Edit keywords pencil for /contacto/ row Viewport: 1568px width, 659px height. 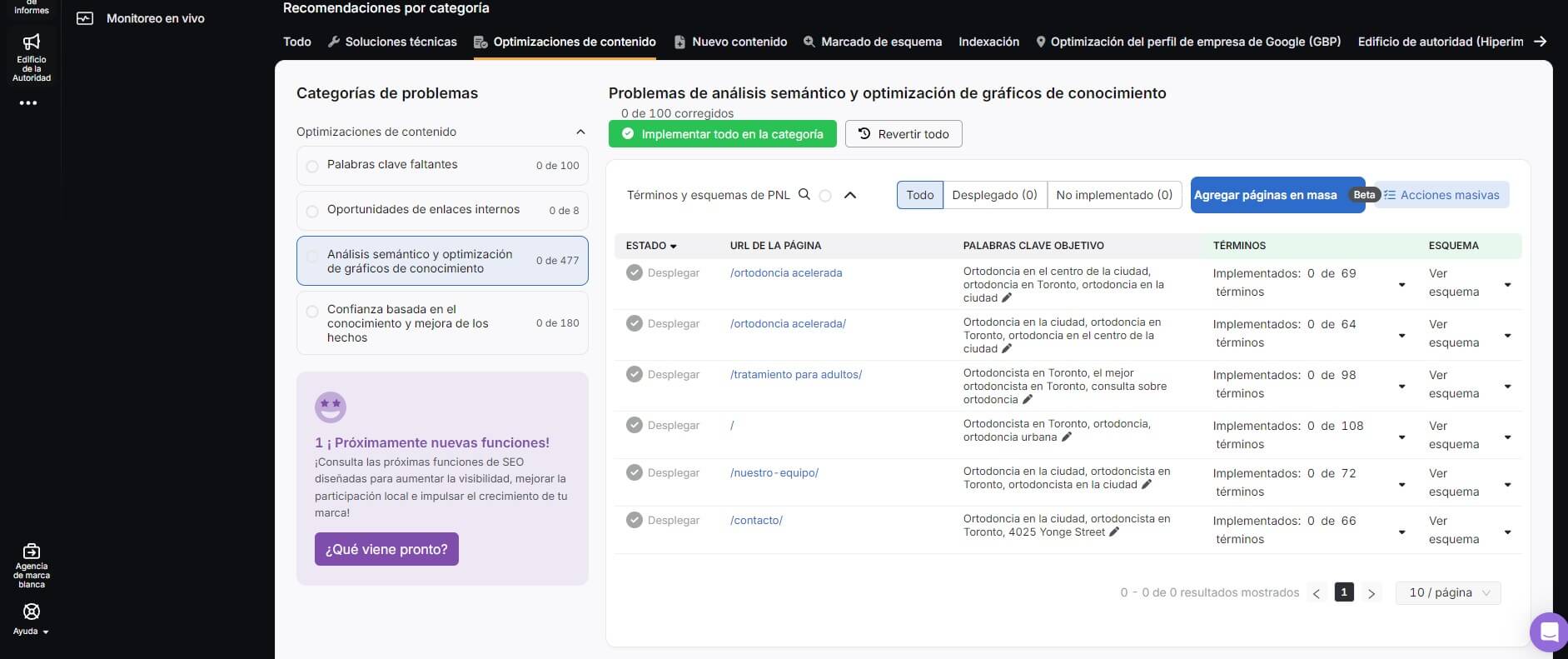pyautogui.click(x=1114, y=532)
